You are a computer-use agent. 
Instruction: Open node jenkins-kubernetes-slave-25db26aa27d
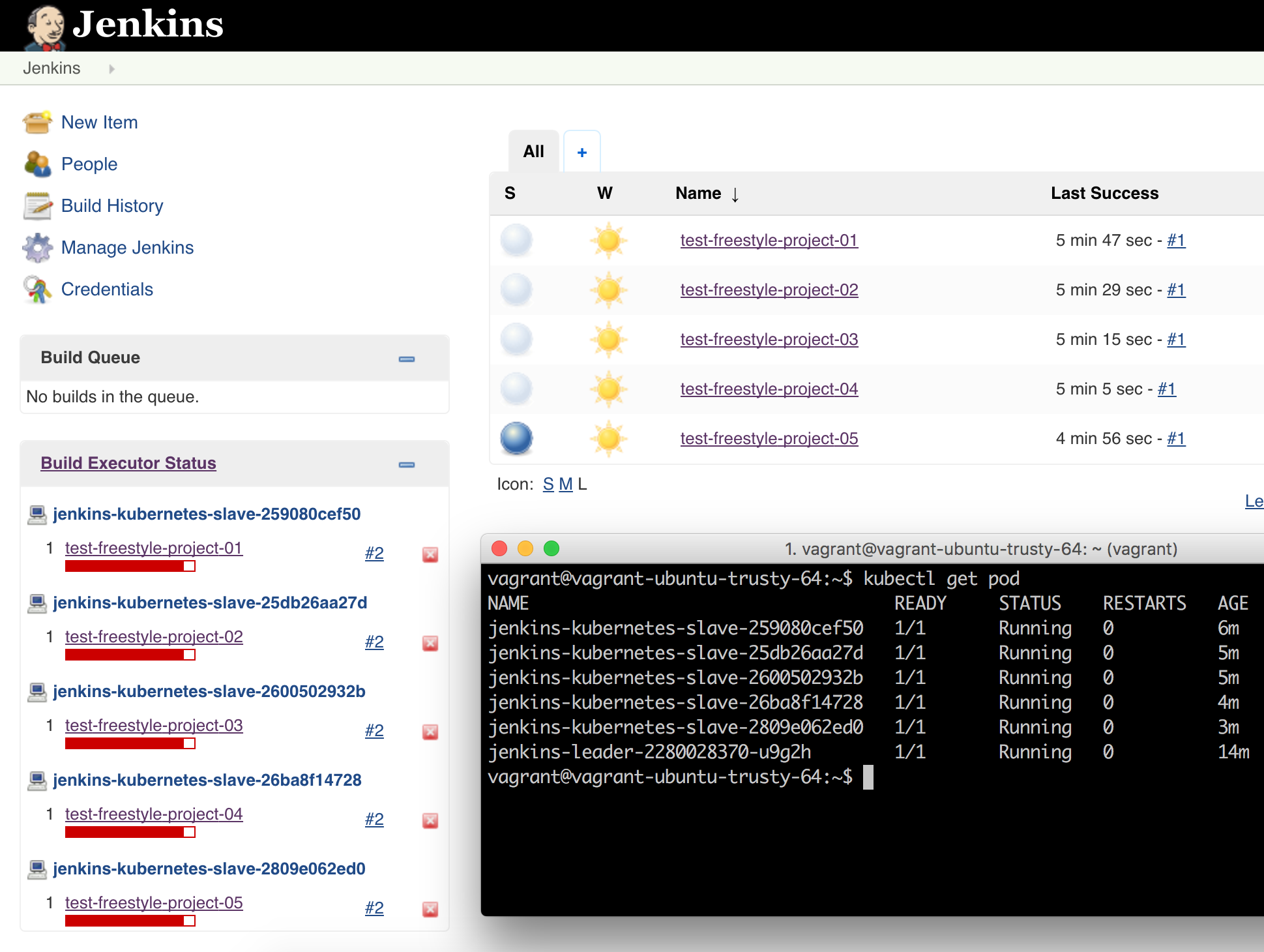coord(210,602)
